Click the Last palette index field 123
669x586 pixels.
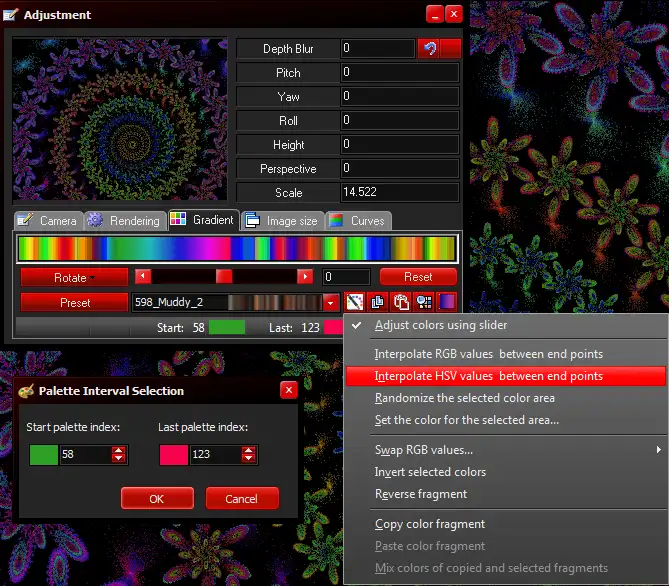pos(215,455)
